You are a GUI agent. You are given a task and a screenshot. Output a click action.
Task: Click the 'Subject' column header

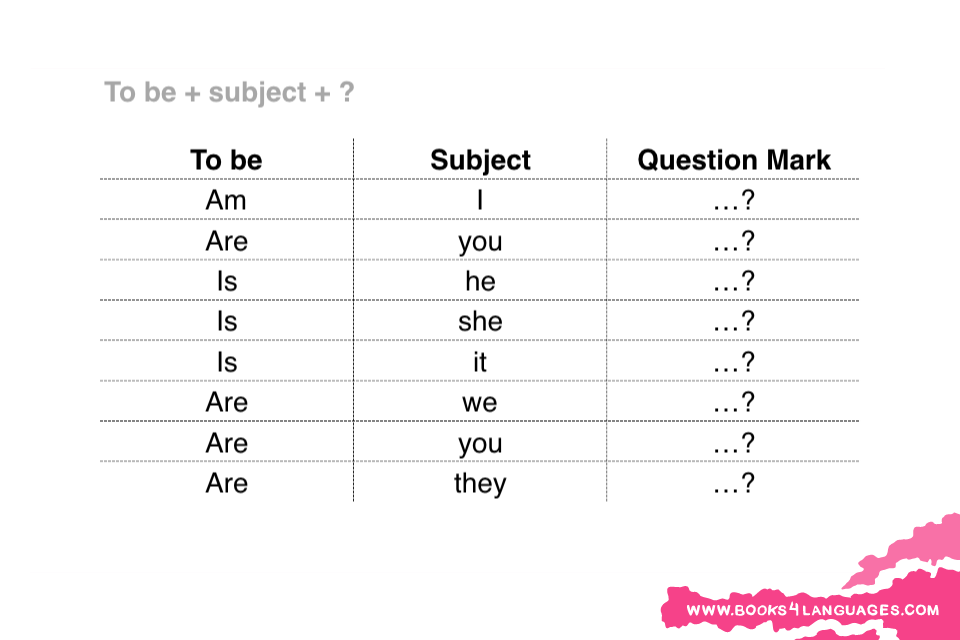480,160
